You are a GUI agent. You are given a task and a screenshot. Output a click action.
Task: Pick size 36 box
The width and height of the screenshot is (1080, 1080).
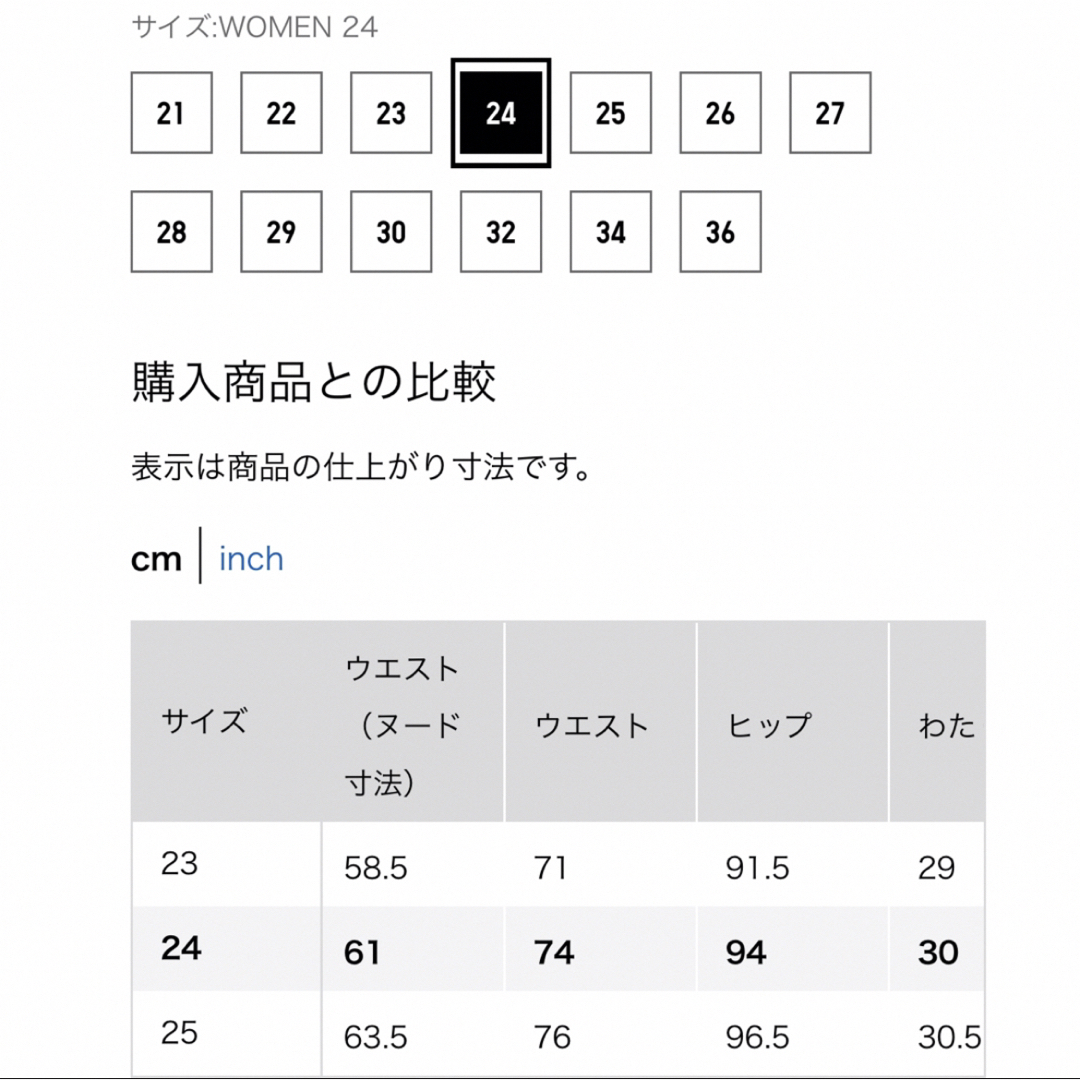(x=720, y=232)
